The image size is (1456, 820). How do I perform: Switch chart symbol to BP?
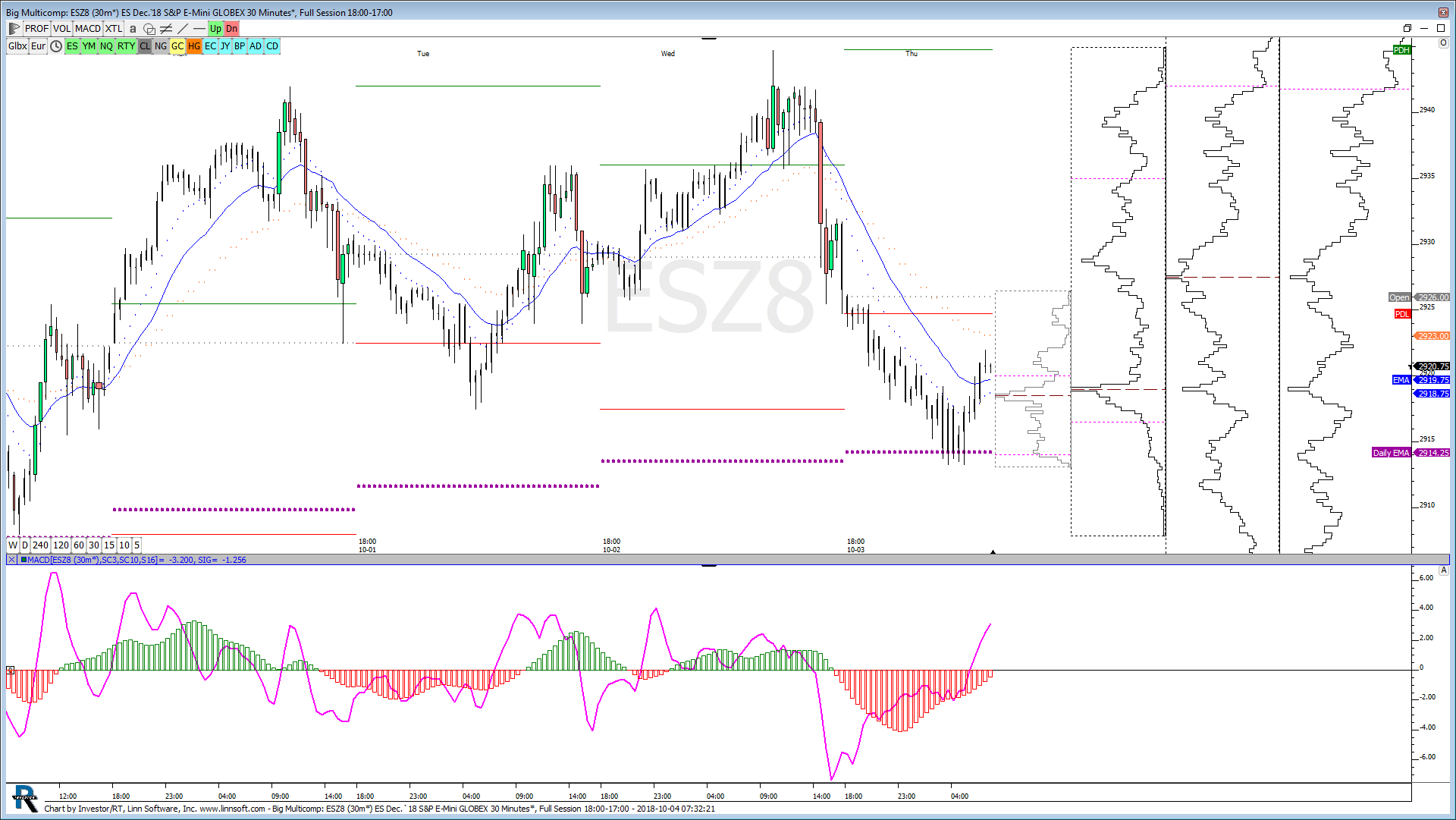[x=240, y=46]
